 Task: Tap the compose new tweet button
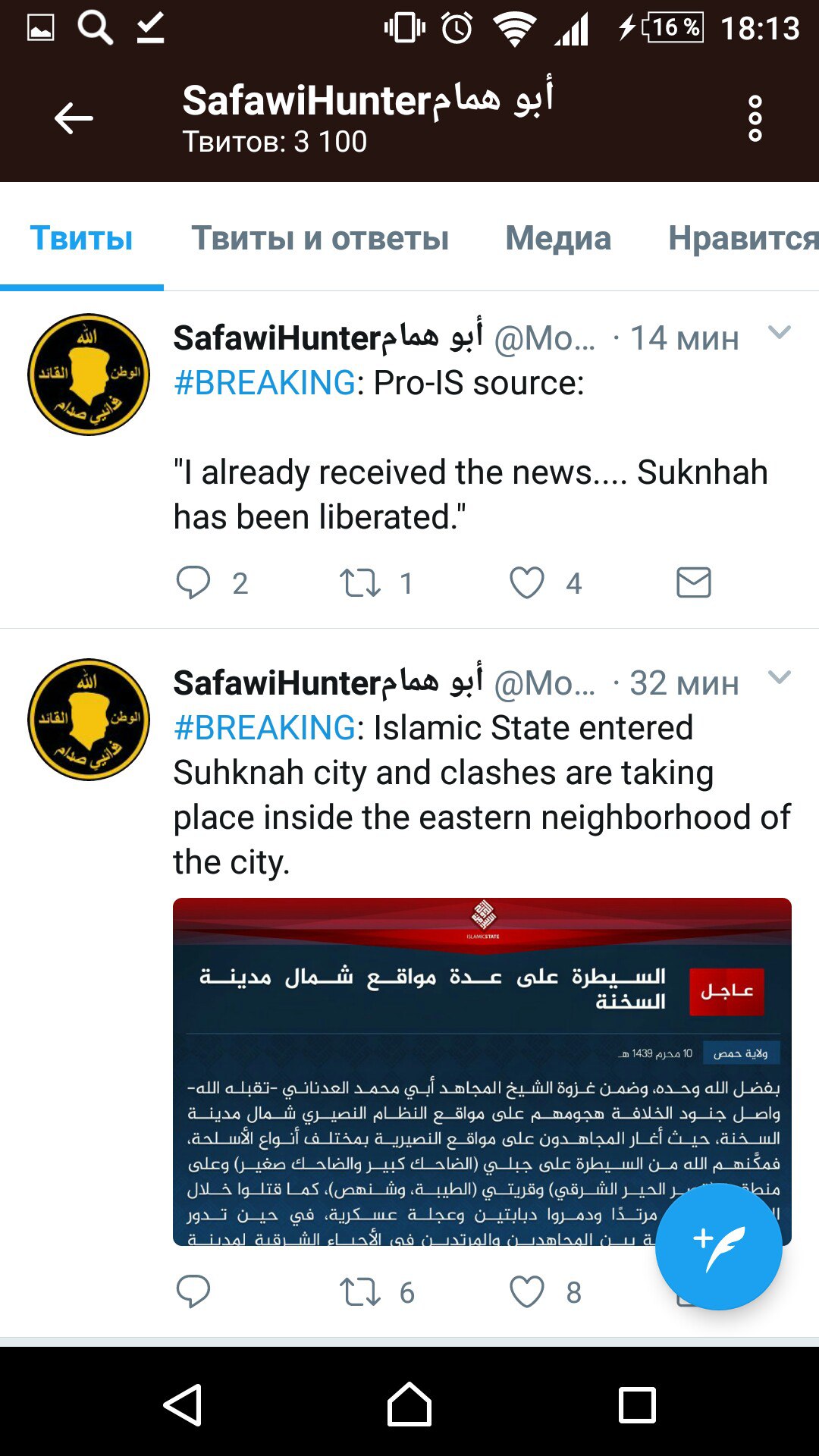point(718,1246)
